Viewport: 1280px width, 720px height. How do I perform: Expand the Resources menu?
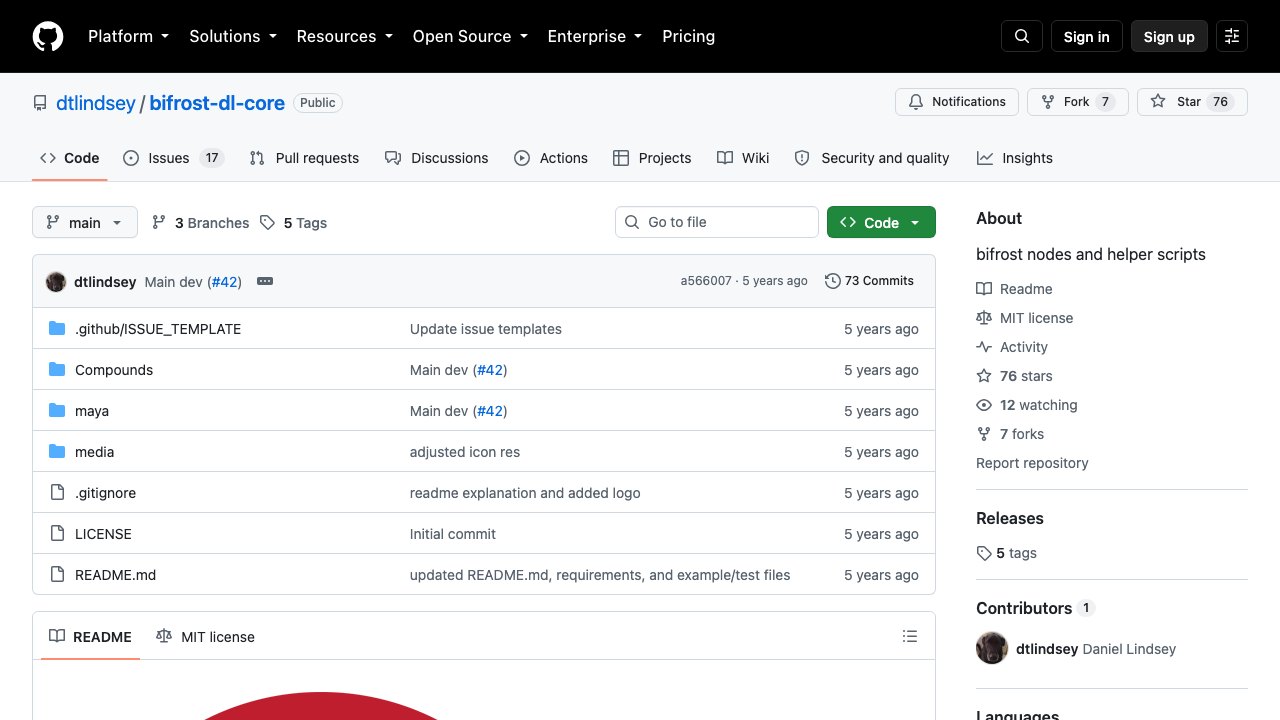pos(344,36)
